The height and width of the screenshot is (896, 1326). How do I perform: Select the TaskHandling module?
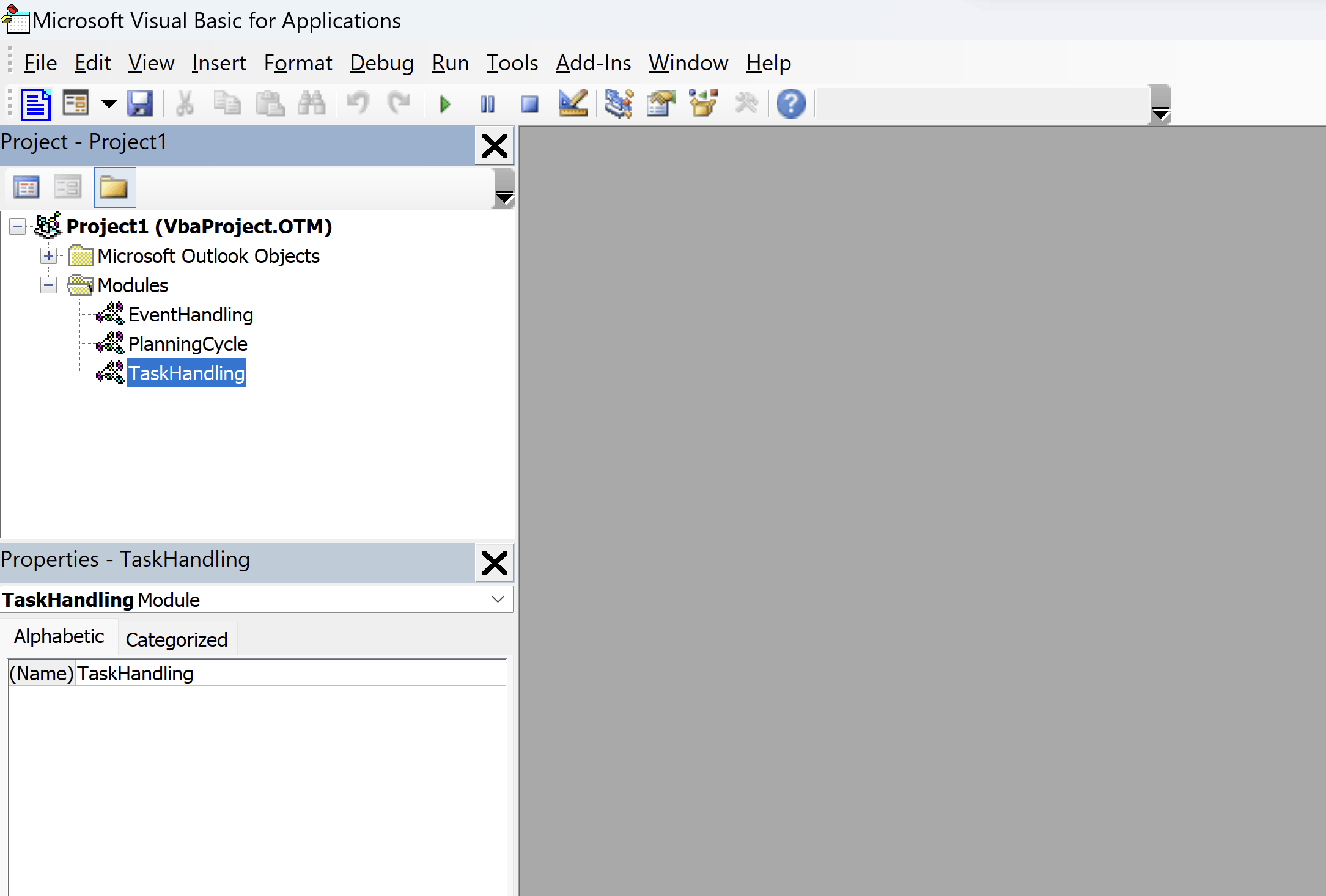pyautogui.click(x=186, y=373)
